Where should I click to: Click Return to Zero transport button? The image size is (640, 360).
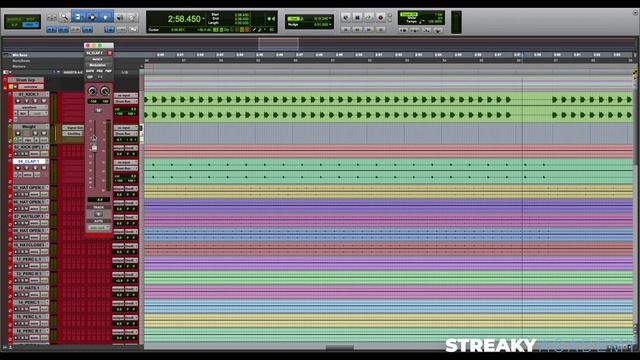[x=345, y=30]
